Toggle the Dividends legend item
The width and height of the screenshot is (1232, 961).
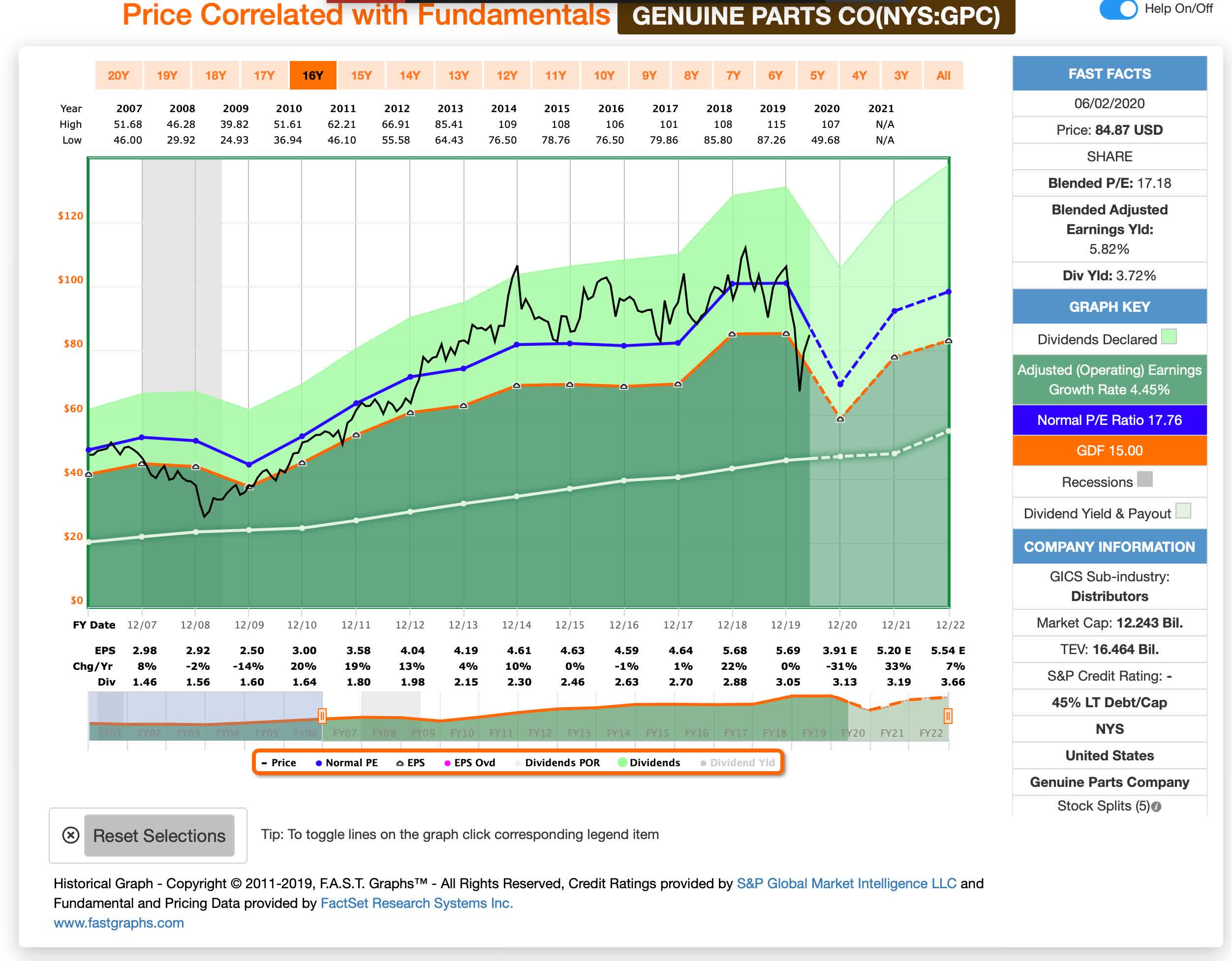click(x=648, y=762)
